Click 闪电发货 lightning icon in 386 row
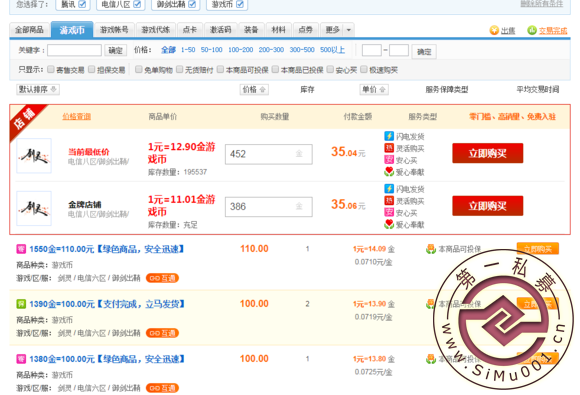 tap(389, 189)
